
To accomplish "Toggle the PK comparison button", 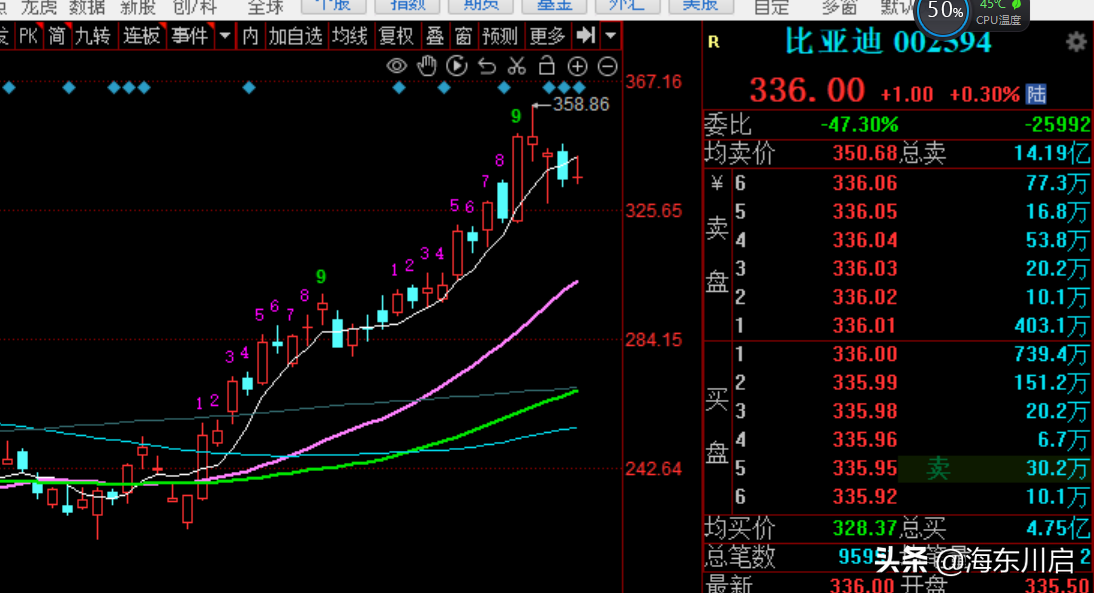I will tap(29, 35).
